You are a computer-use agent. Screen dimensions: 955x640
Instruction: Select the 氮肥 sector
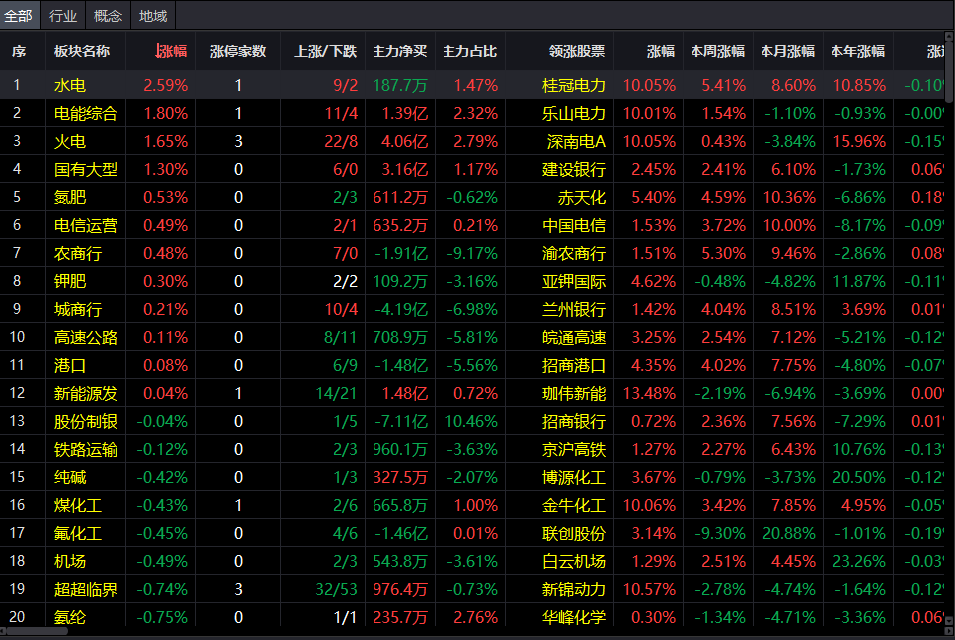pos(69,197)
